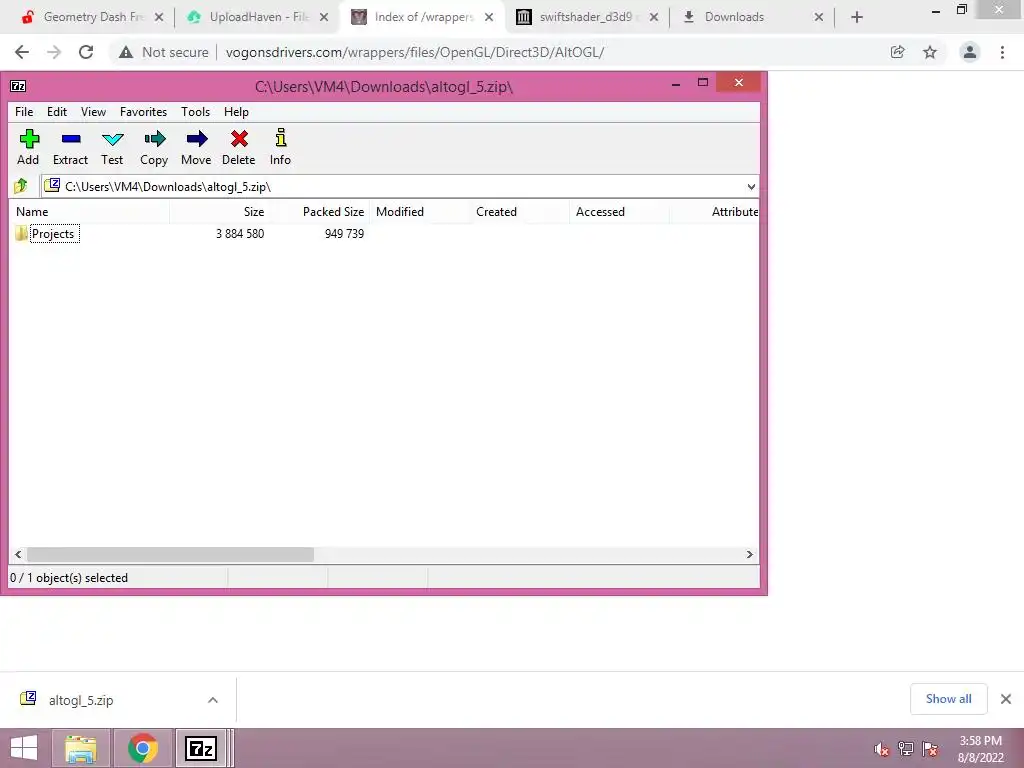Screen dimensions: 1024x768
Task: Sort by Modified column header
Action: (x=419, y=212)
